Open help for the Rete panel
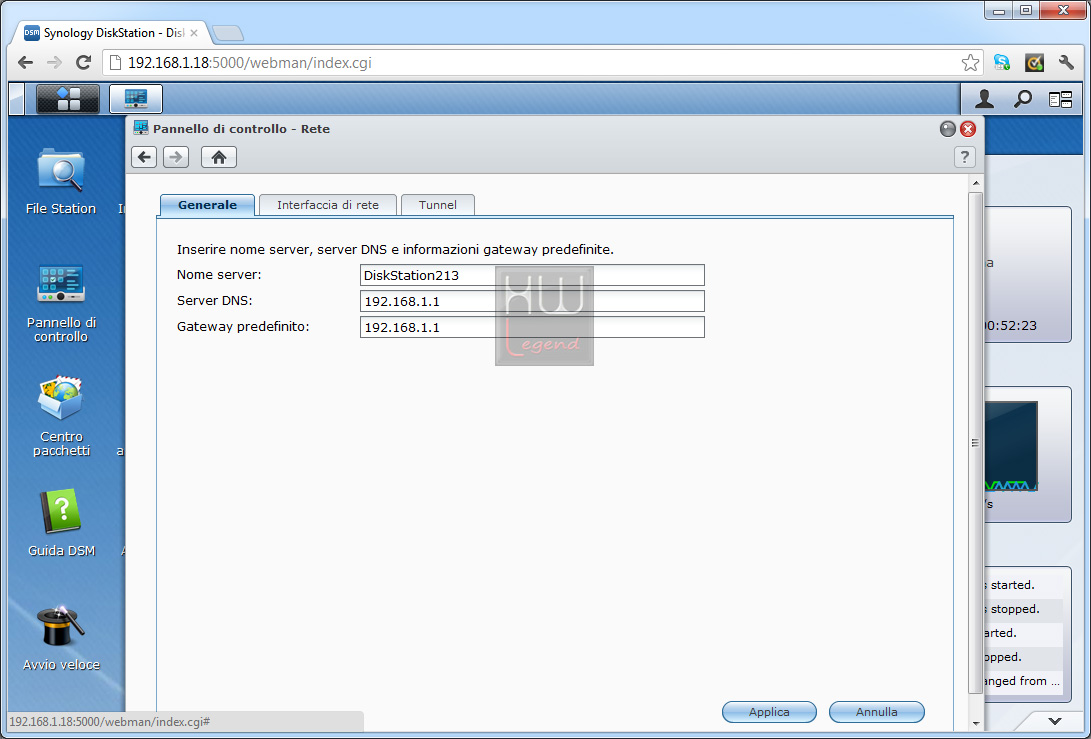This screenshot has width=1091, height=739. [x=964, y=157]
